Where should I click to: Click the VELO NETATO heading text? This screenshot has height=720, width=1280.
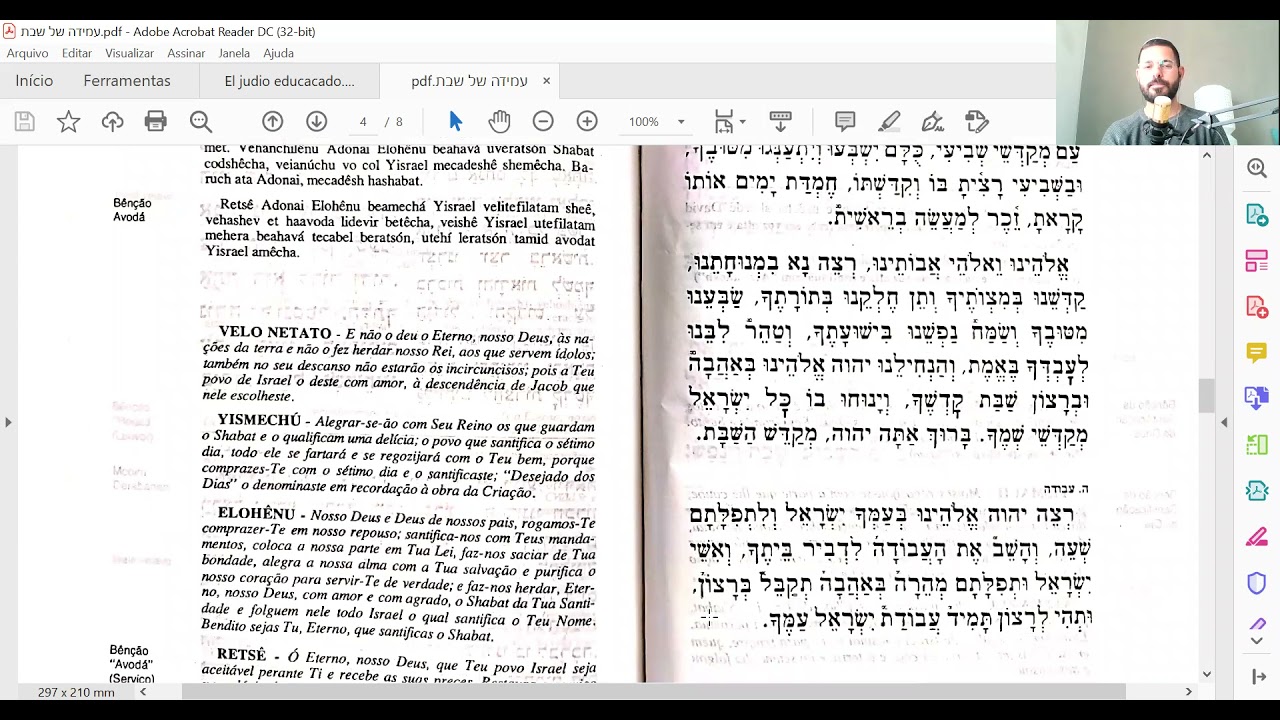pyautogui.click(x=275, y=332)
